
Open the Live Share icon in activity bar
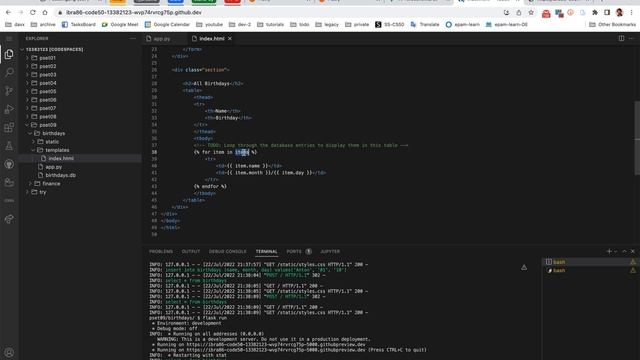9,219
